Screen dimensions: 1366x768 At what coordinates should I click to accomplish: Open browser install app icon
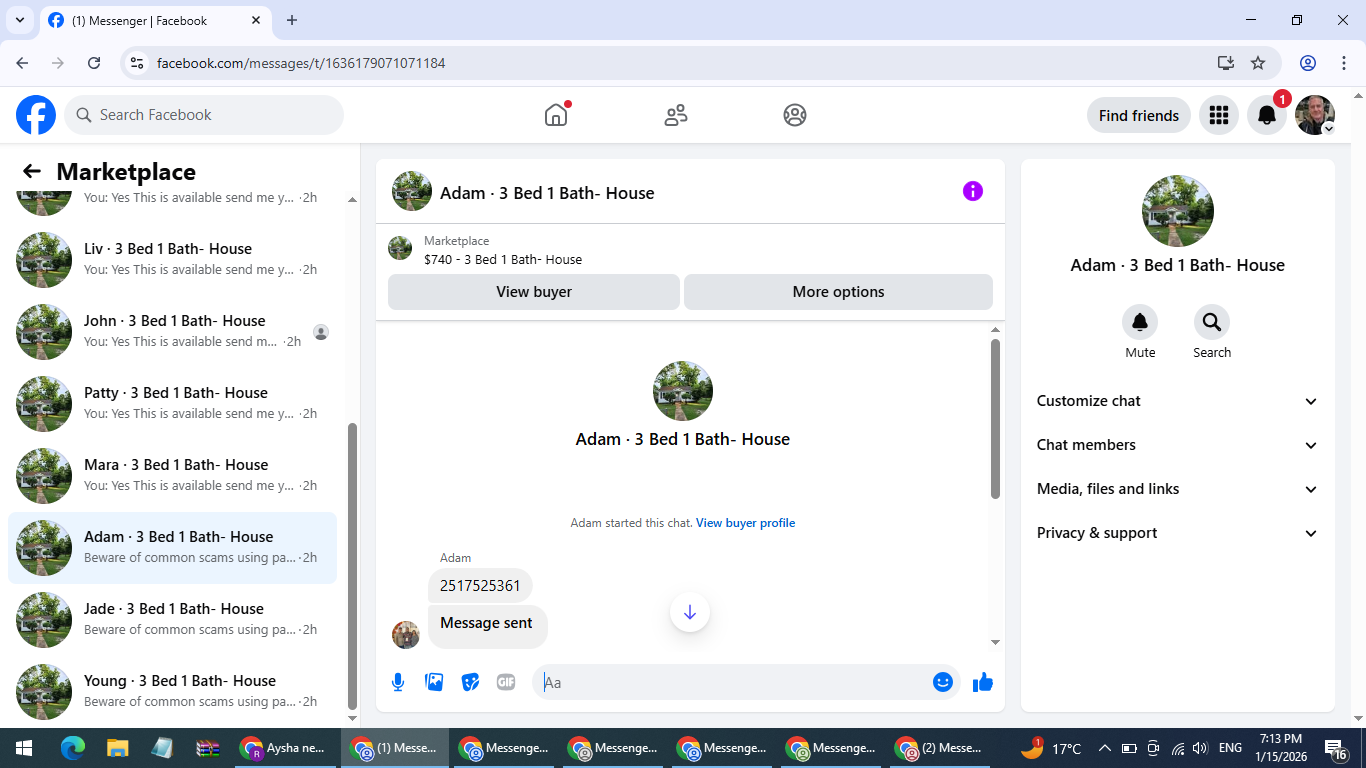[x=1226, y=63]
